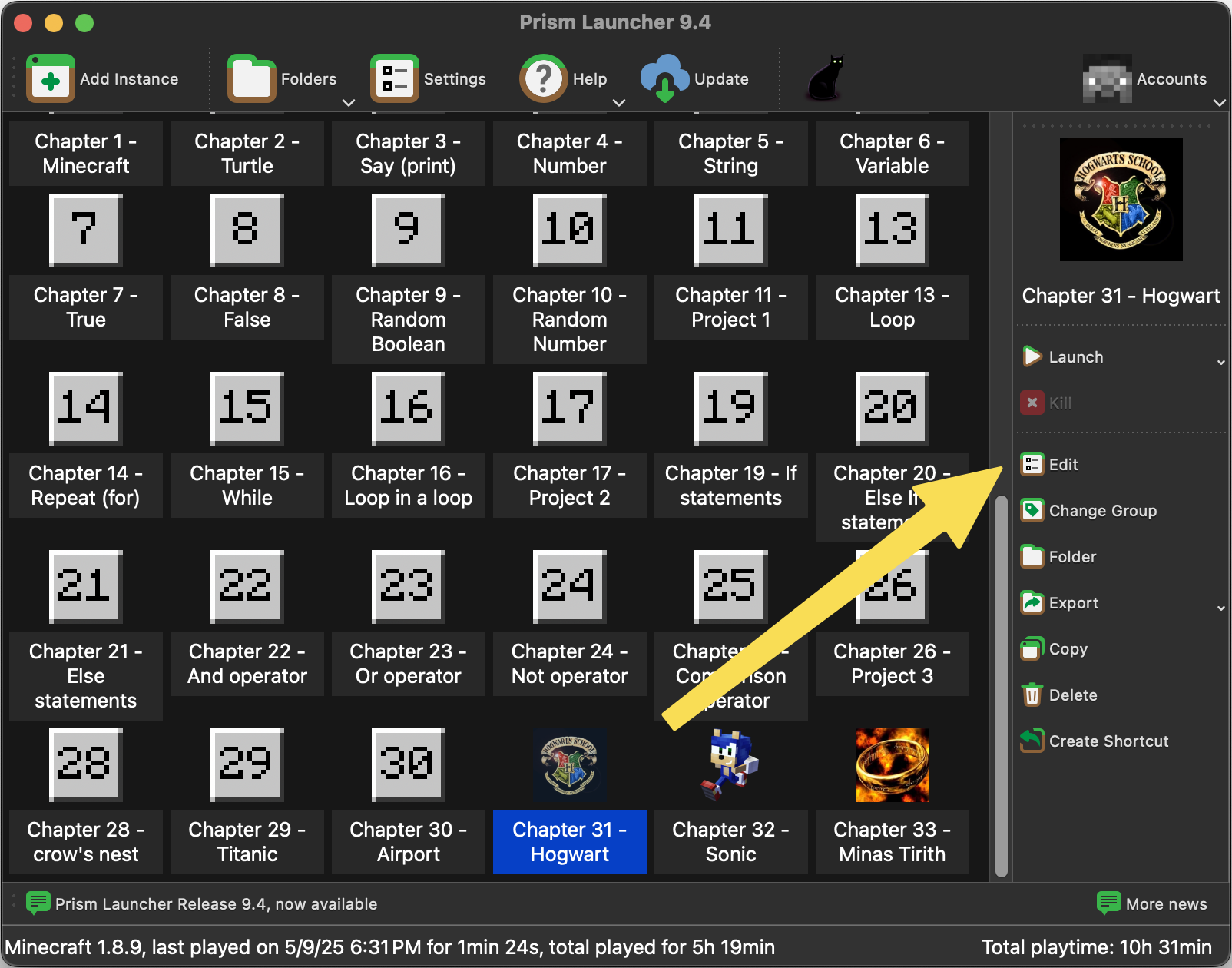Click the More news button
The image size is (1232, 968).
click(x=1152, y=904)
